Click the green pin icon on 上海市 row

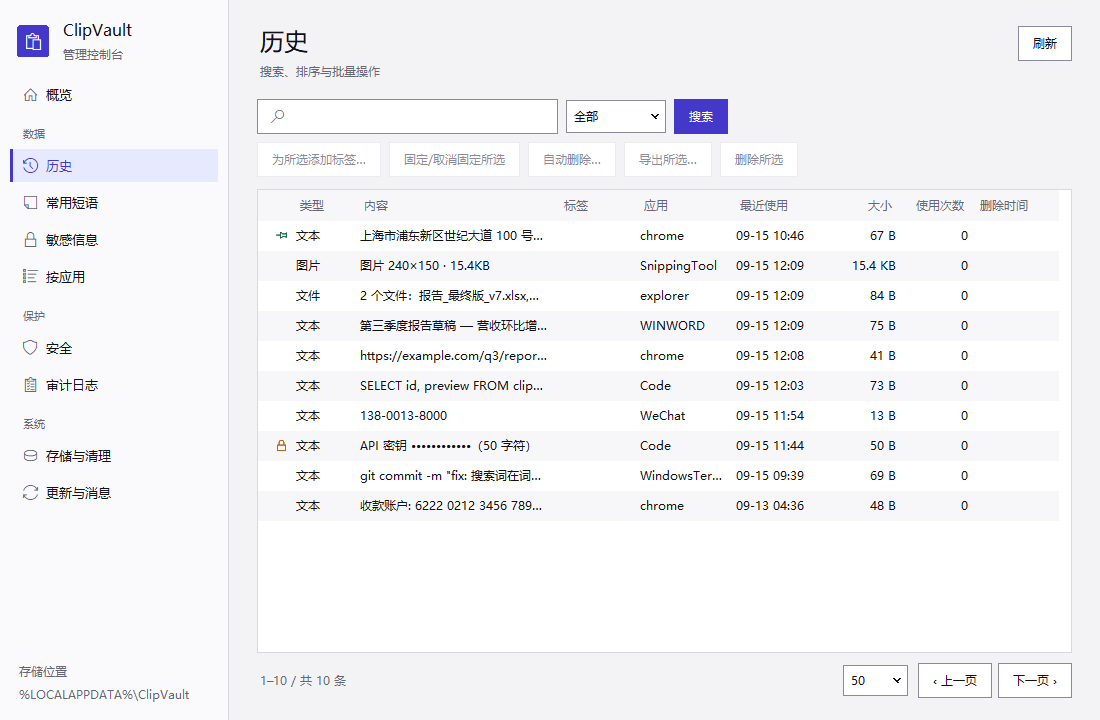point(281,236)
